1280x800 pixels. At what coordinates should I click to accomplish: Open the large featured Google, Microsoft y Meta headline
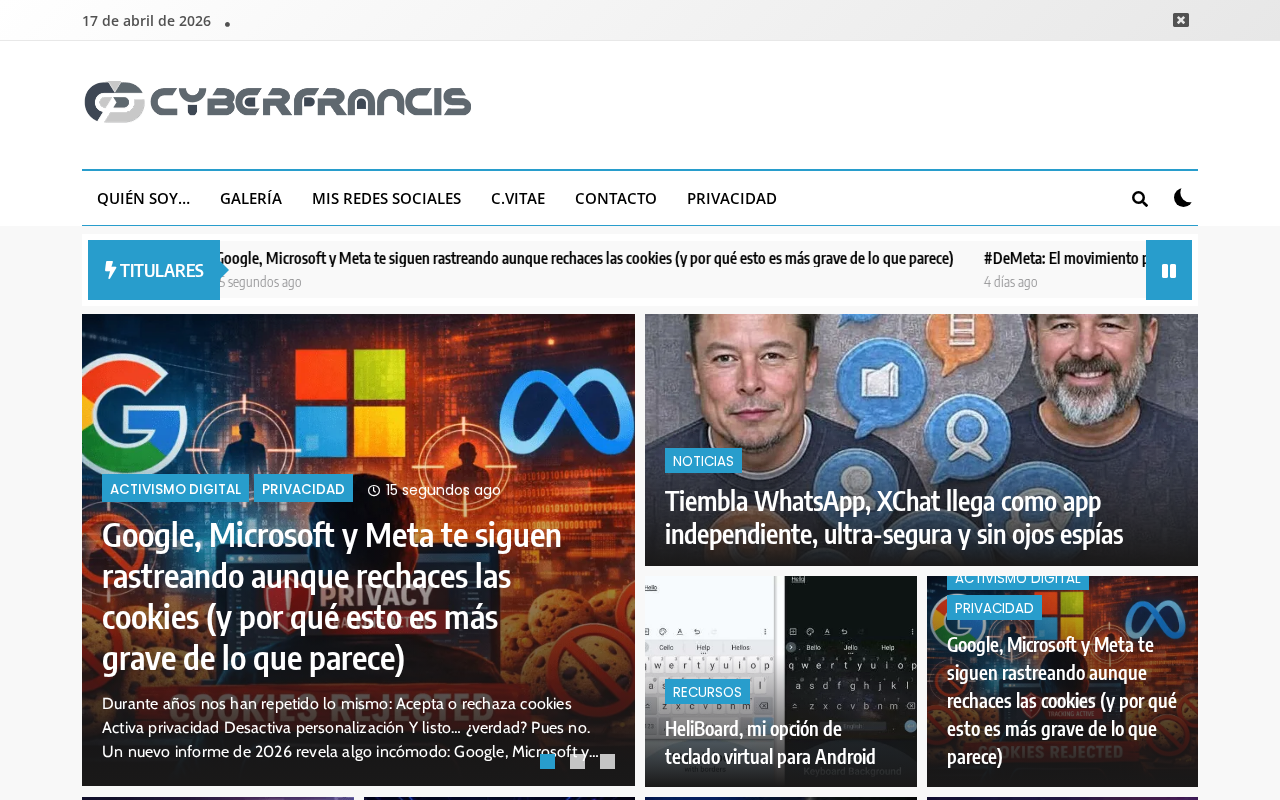pos(332,597)
